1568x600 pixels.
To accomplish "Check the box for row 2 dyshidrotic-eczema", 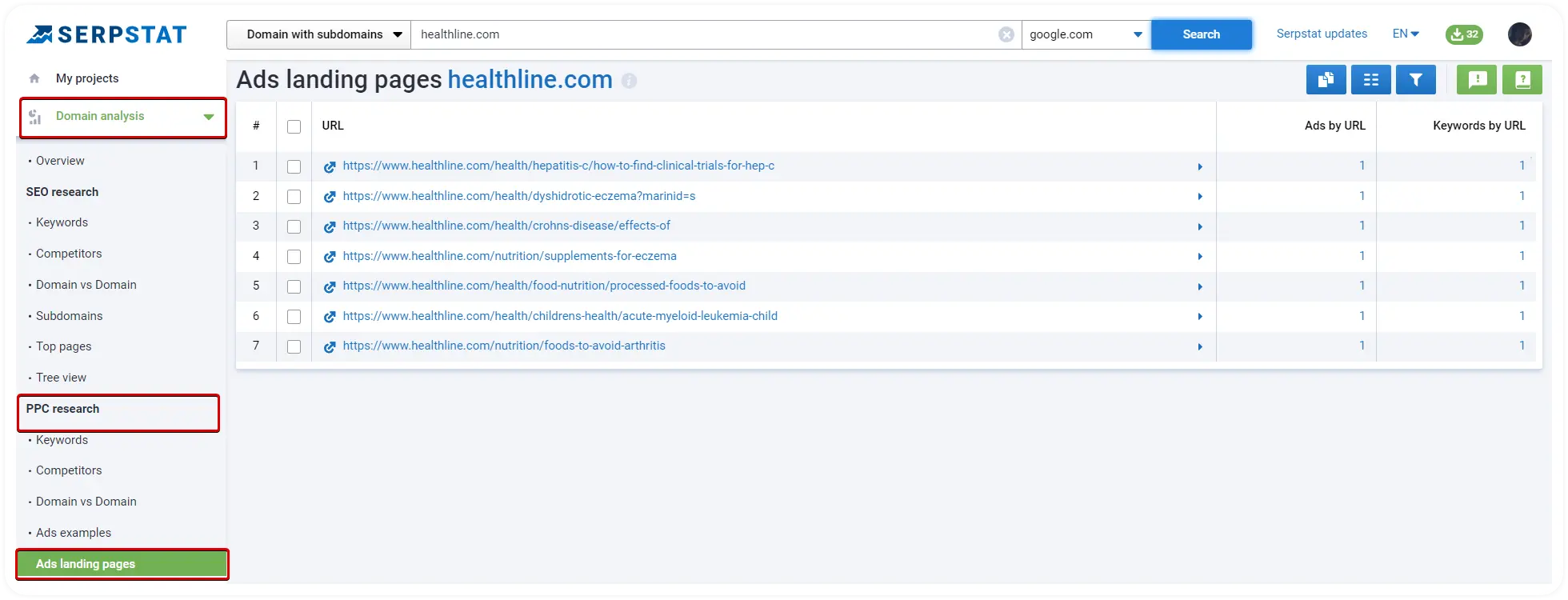I will click(294, 197).
